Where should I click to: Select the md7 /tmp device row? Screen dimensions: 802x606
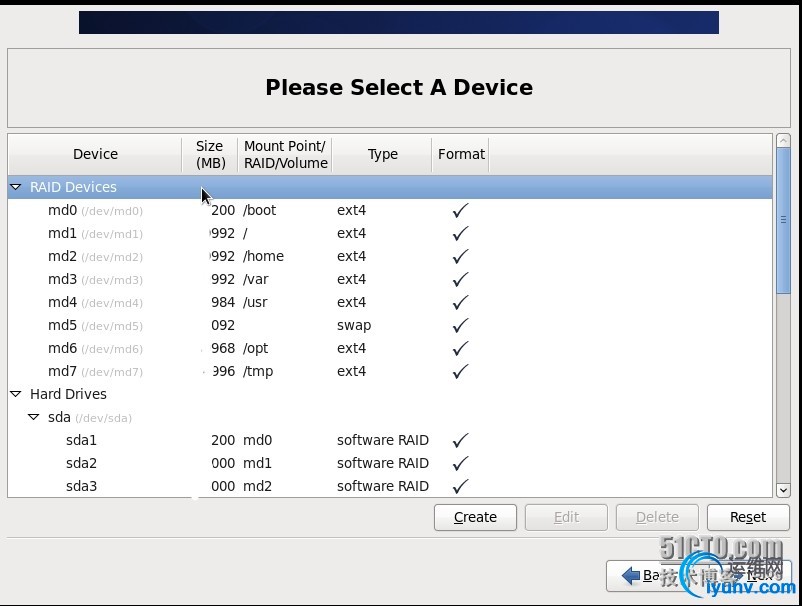pos(100,371)
